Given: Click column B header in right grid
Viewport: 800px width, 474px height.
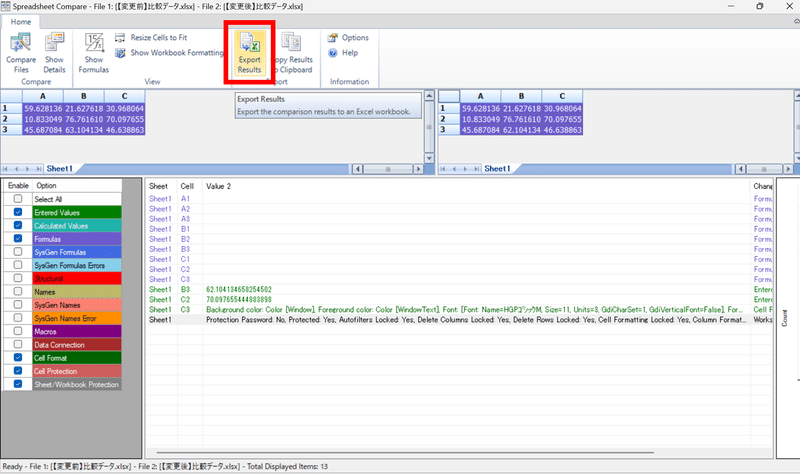Looking at the screenshot, I should (521, 96).
